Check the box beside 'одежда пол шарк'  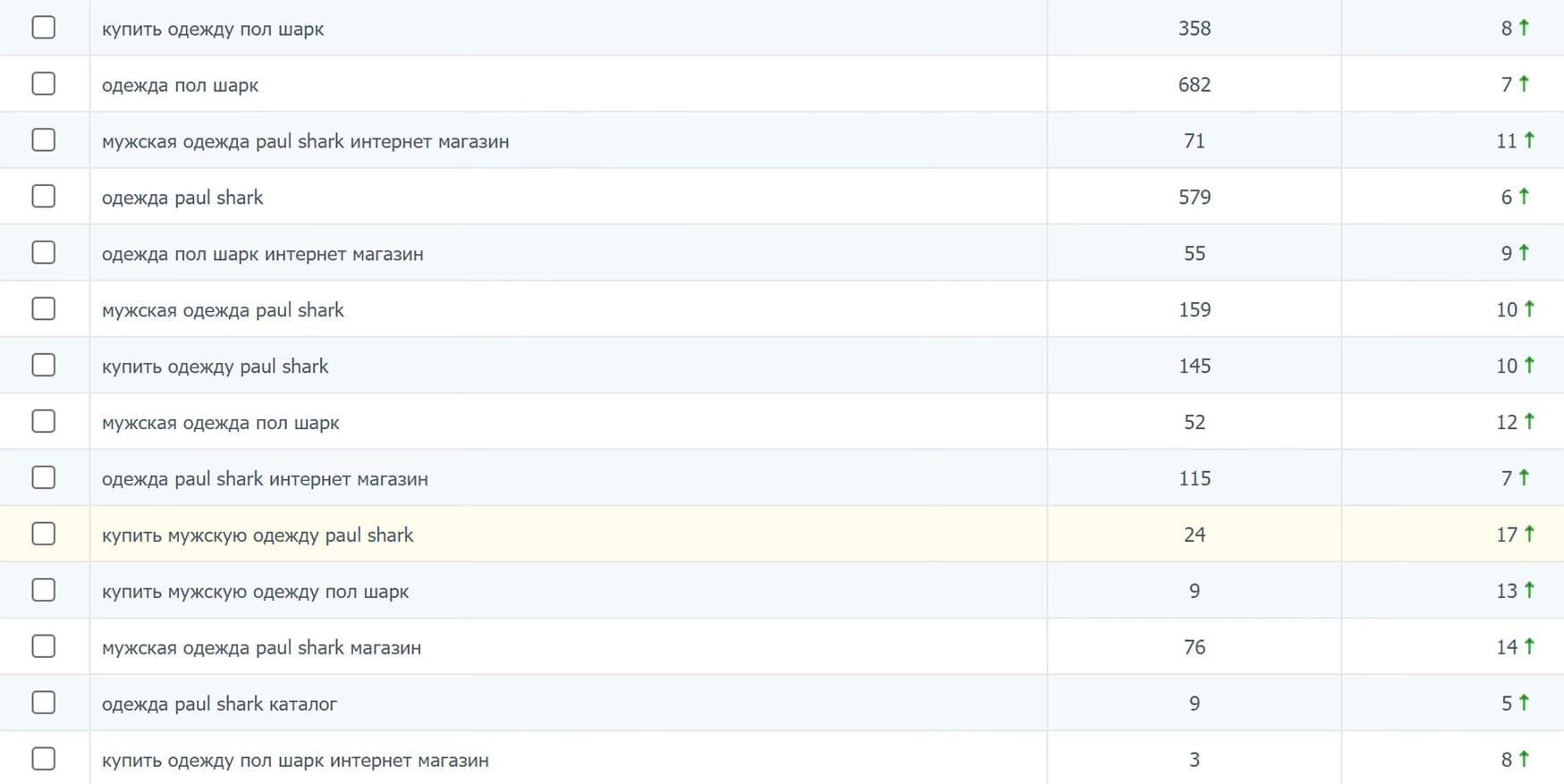[x=43, y=84]
